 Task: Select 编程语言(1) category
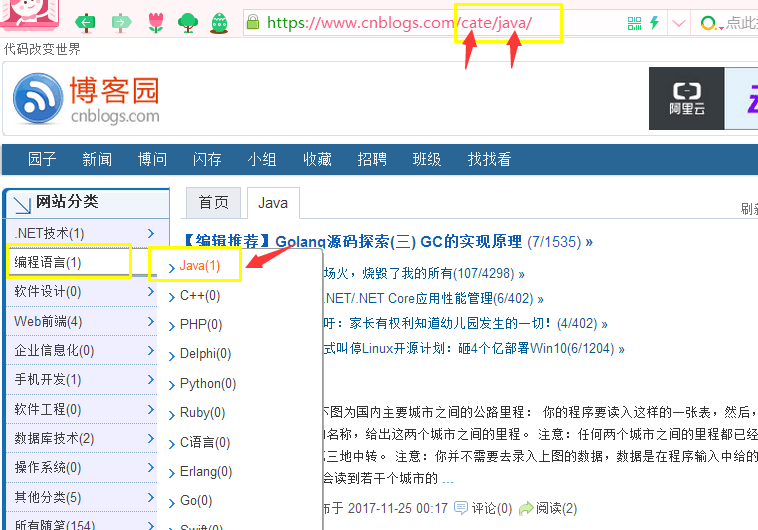pos(48,263)
